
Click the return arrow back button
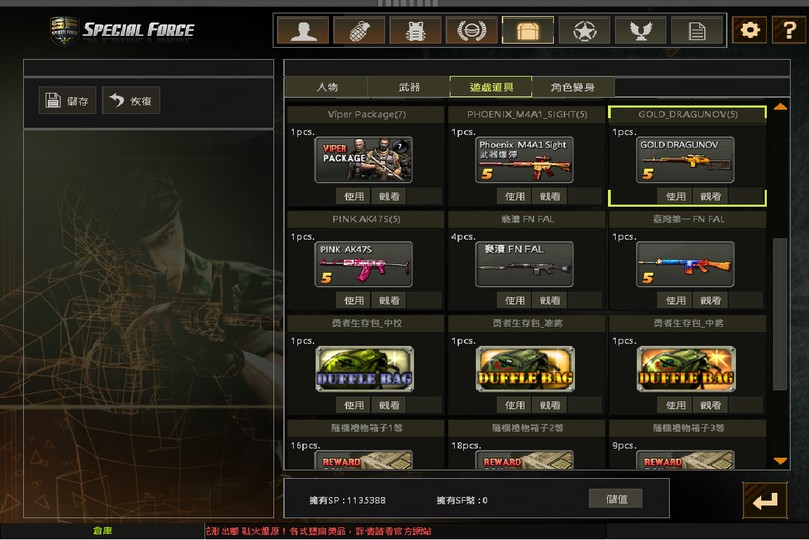click(765, 500)
